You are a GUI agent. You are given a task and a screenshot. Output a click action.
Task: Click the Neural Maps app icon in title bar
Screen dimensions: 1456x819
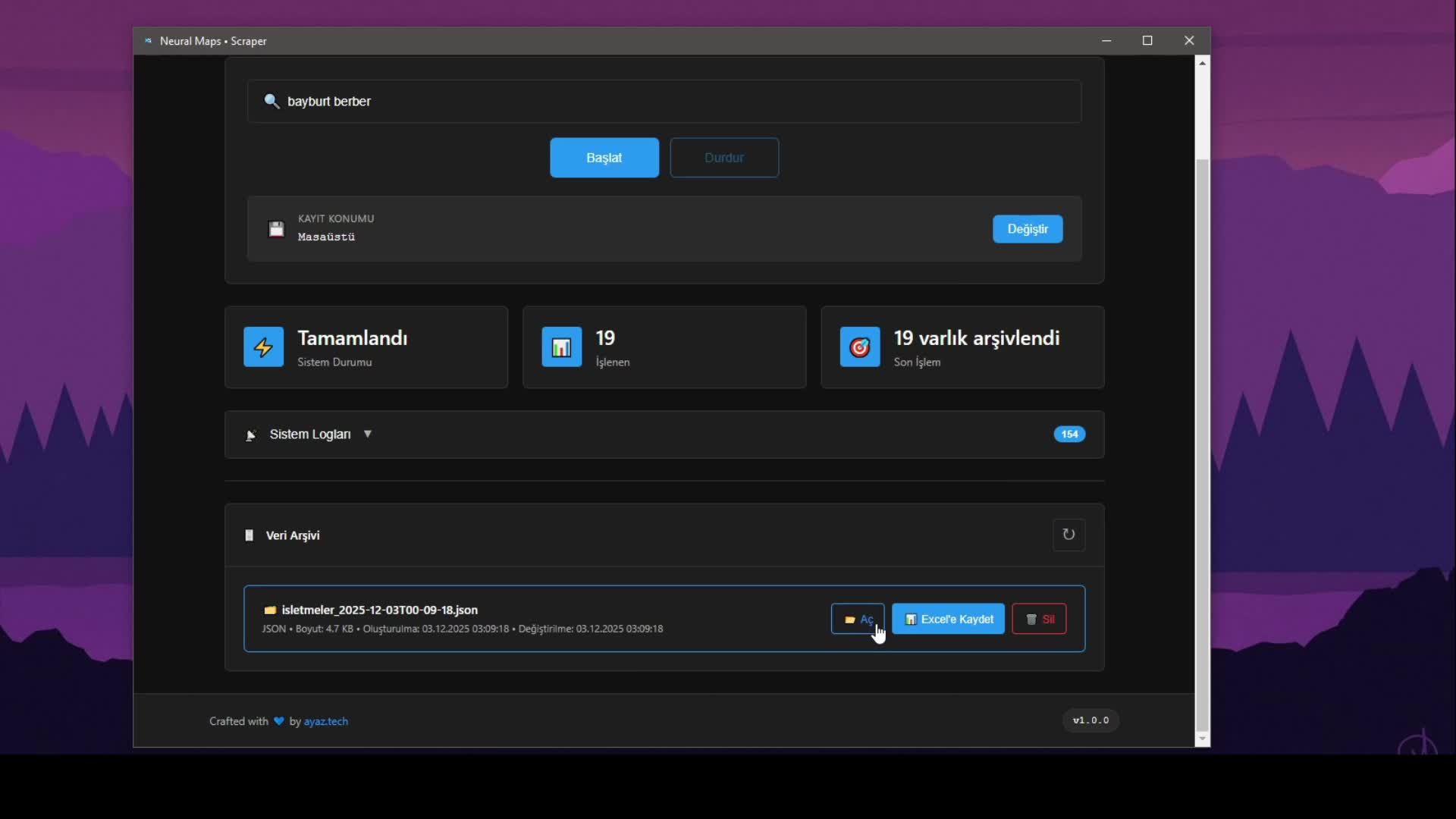point(148,41)
